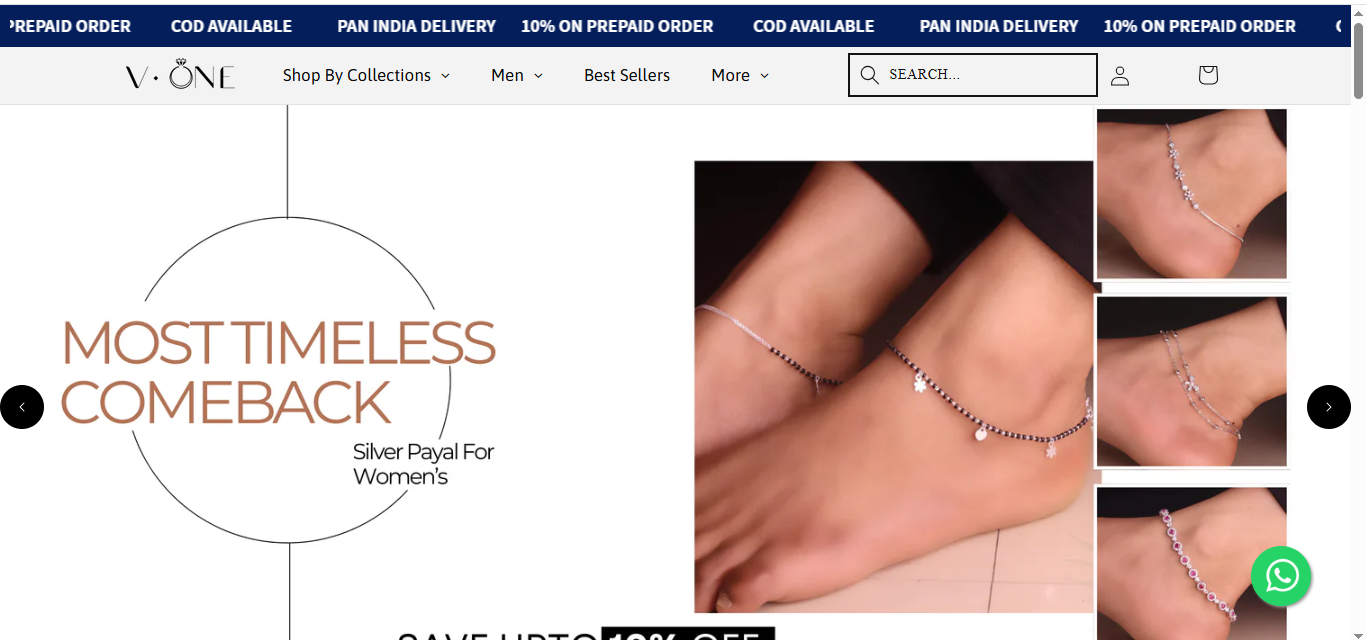Select the floral anklet top thumbnail
Viewport: 1366px width, 640px height.
1192,194
